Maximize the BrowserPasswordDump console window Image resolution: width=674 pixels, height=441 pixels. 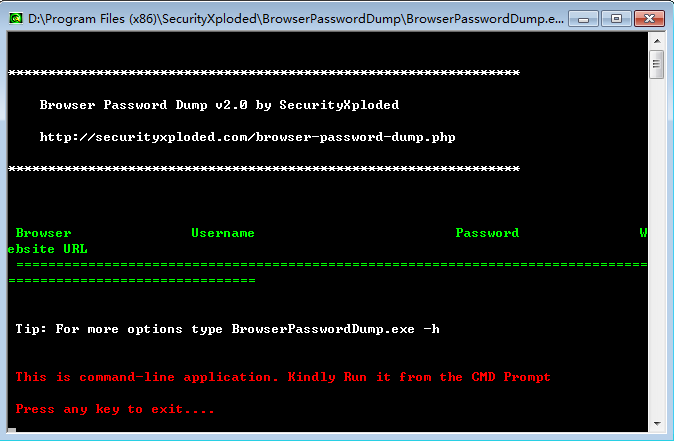[x=615, y=18]
